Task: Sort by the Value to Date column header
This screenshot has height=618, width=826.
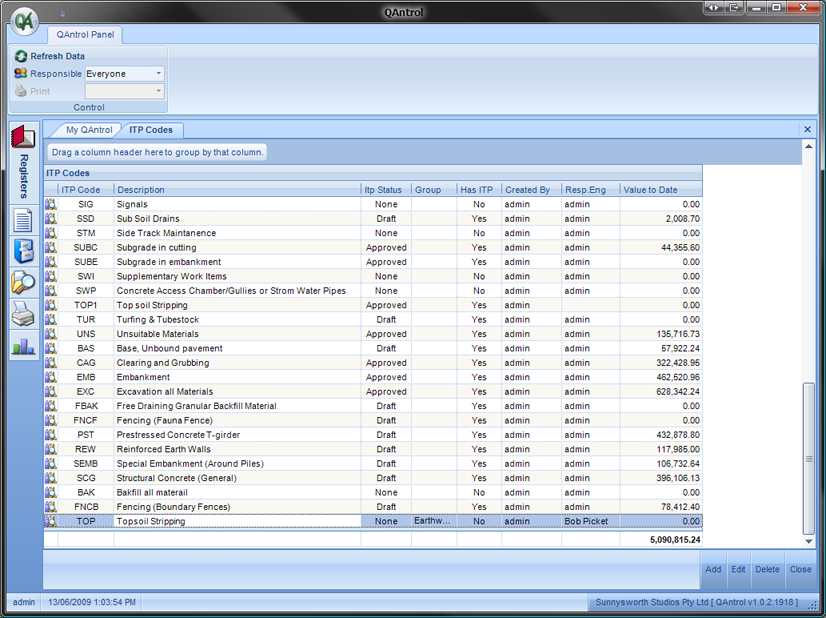Action: (660, 190)
